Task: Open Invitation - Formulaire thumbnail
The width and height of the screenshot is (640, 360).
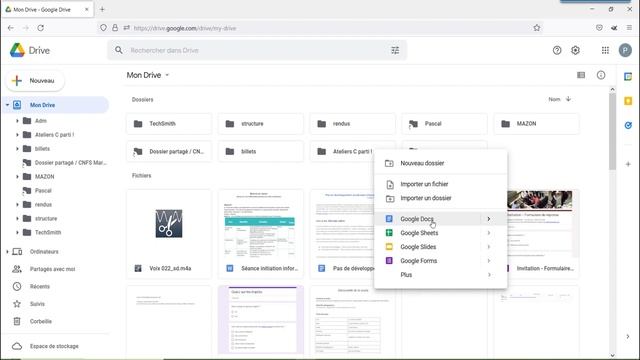Action: click(540, 224)
